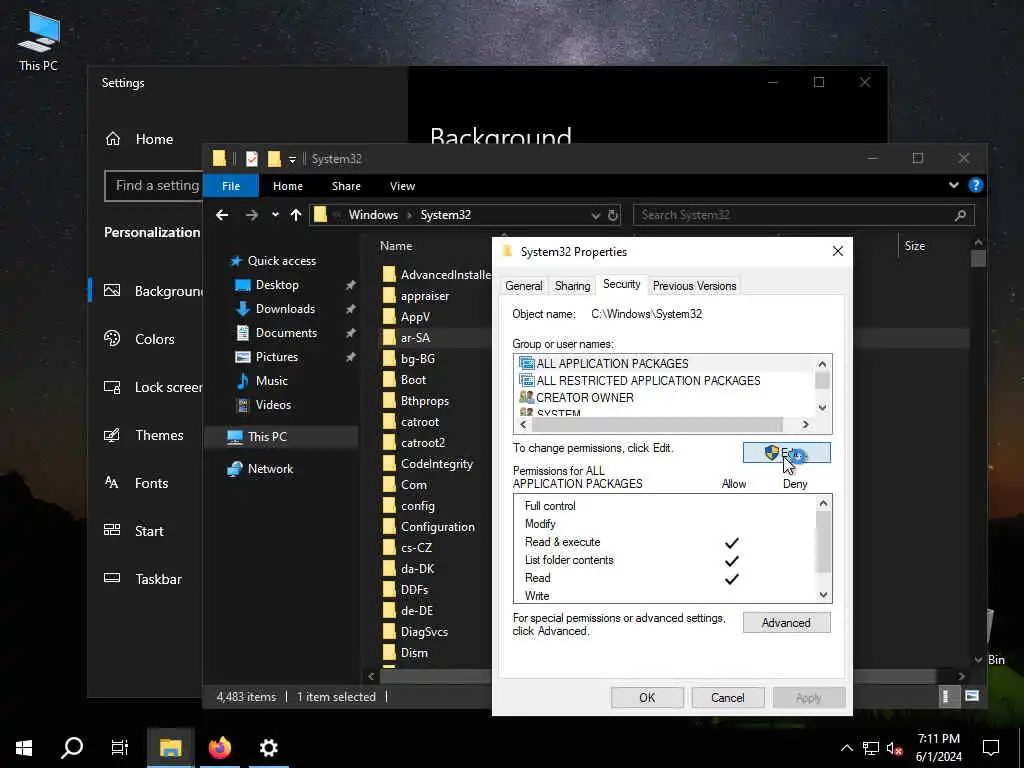Expand address bar history dropdown

tap(595, 216)
